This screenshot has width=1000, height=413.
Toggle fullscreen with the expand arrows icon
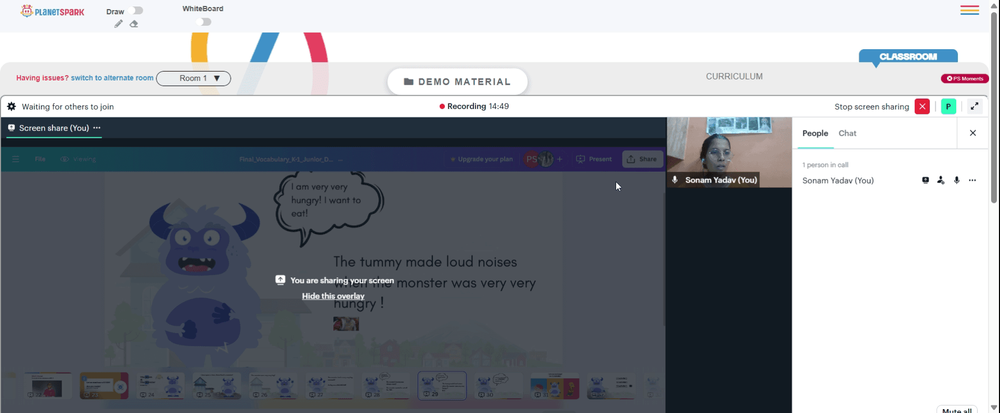pyautogui.click(x=974, y=106)
